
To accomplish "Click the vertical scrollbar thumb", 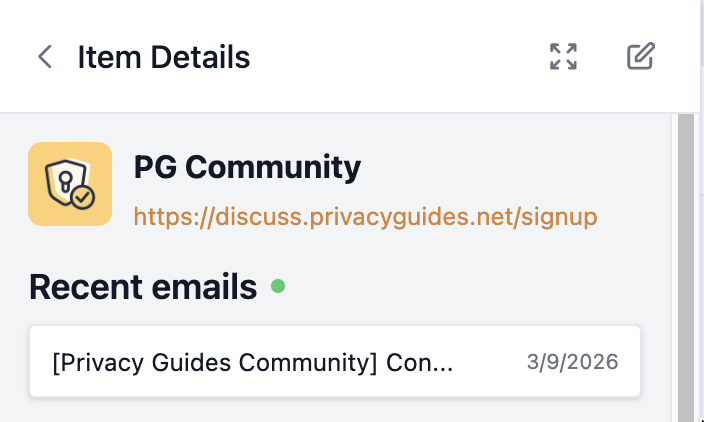I will click(x=686, y=260).
